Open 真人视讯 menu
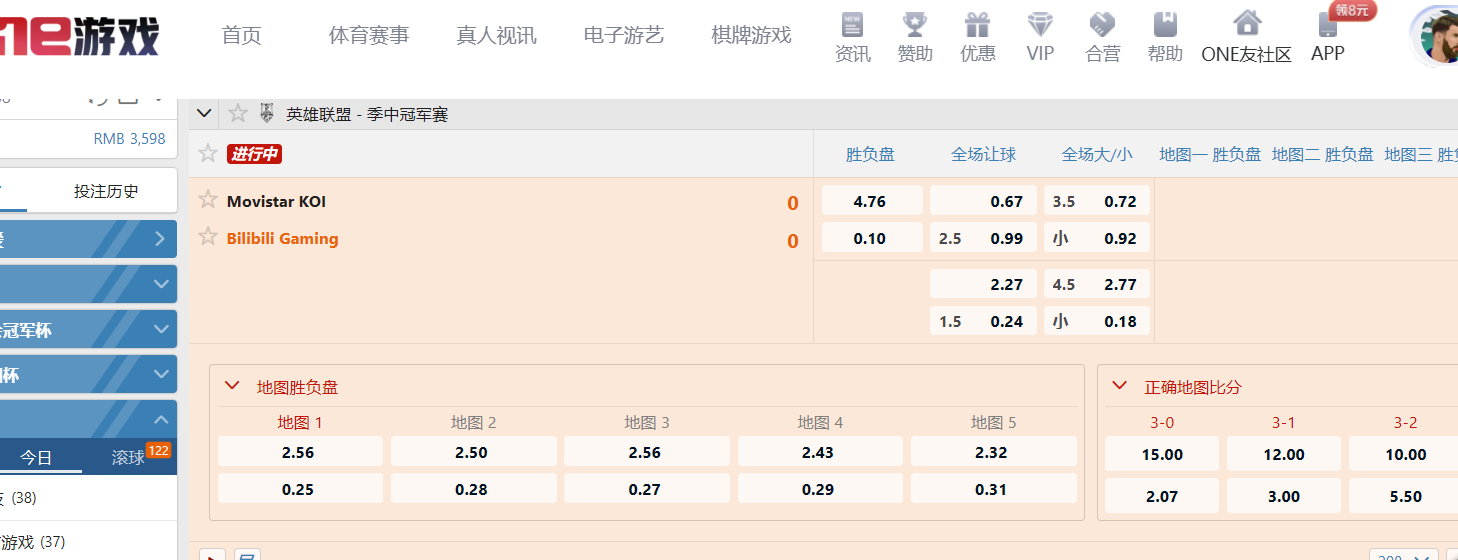Viewport: 1458px width, 560px height. click(497, 36)
